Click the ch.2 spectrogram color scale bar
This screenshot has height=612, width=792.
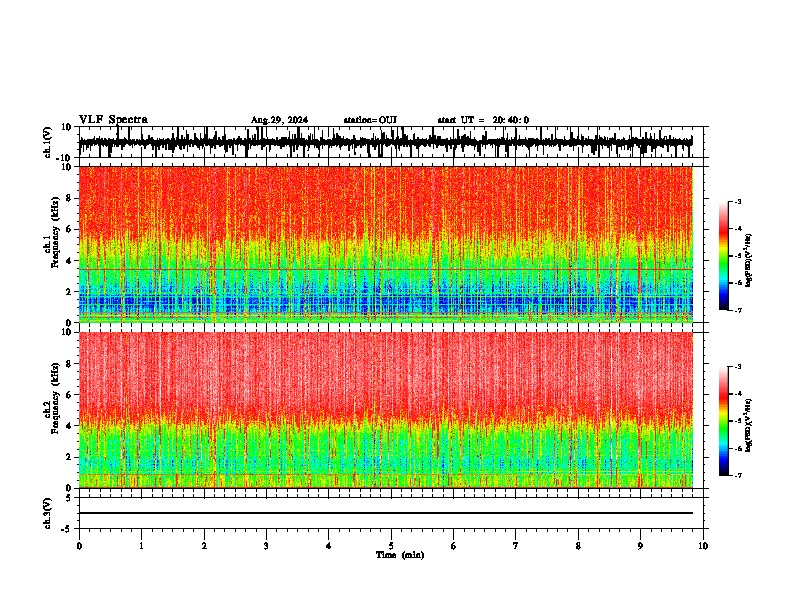tap(724, 421)
